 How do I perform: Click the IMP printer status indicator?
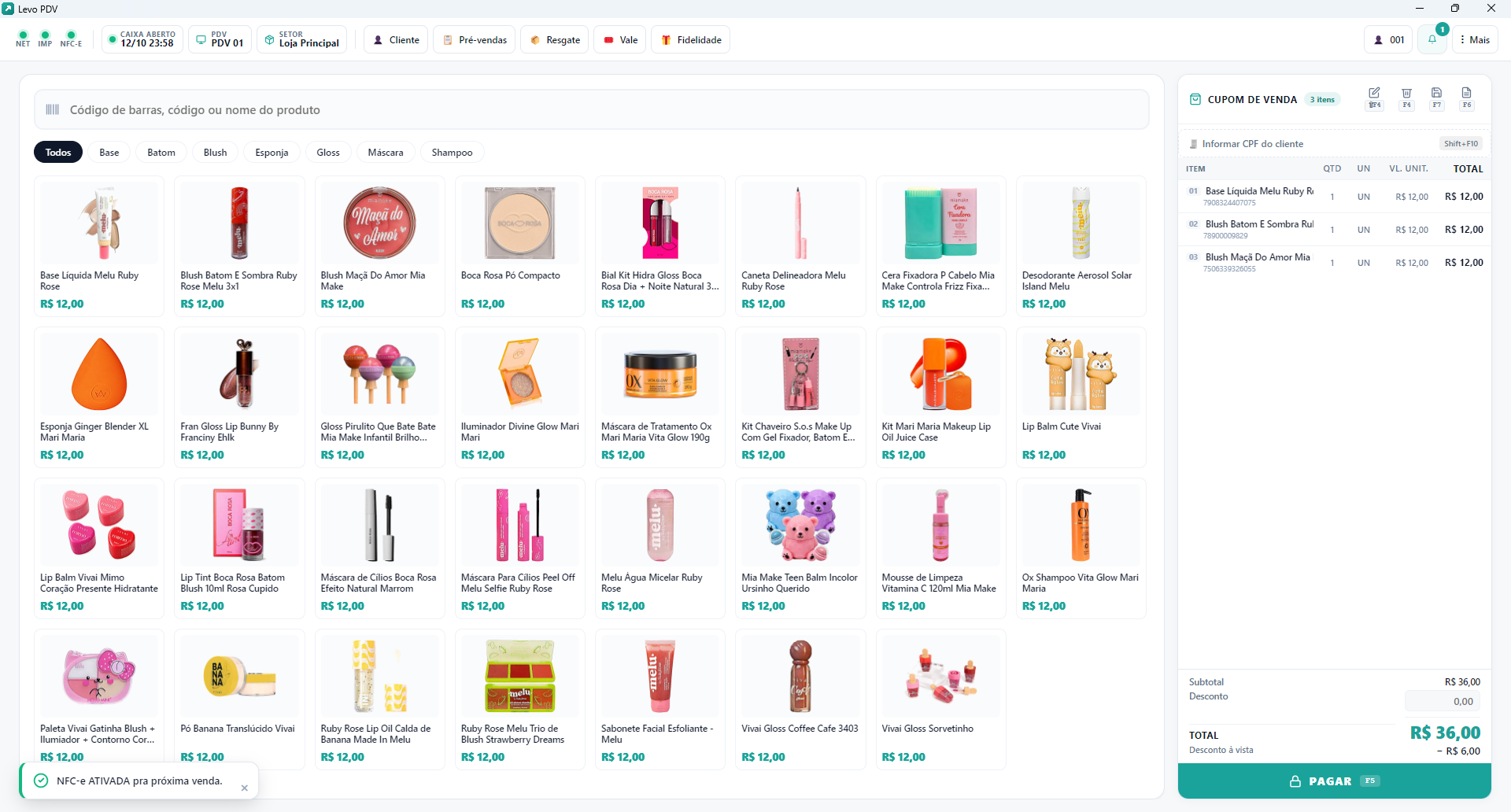coord(45,39)
